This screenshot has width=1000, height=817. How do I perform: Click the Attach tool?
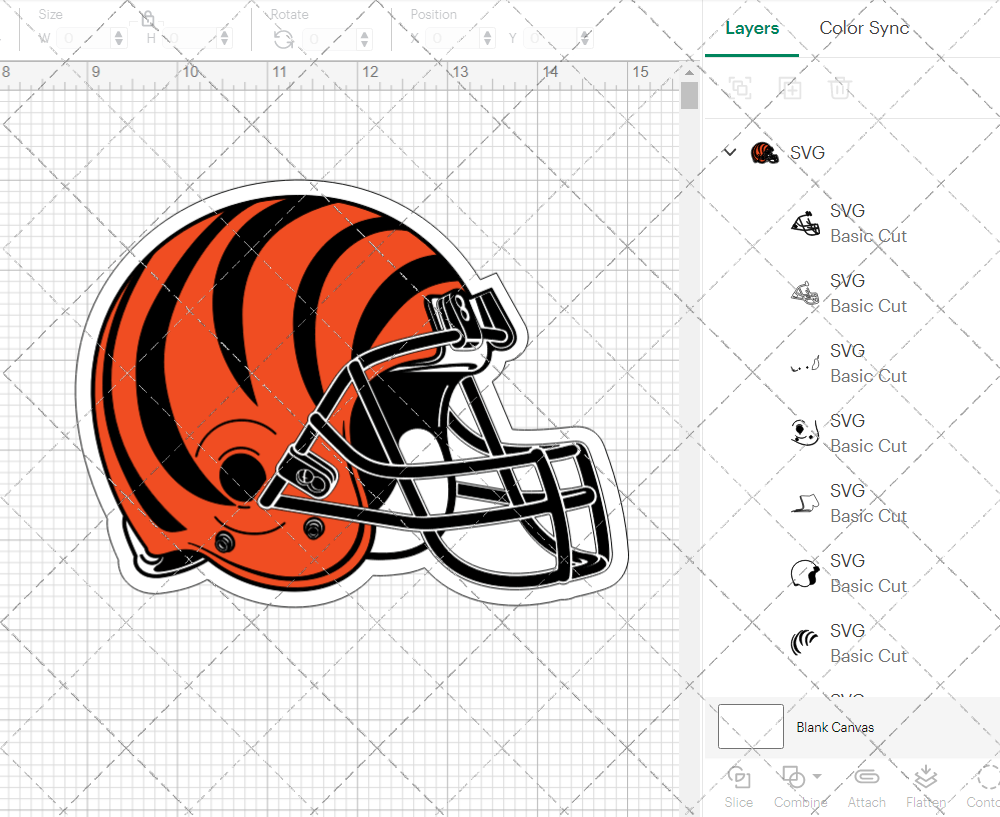[866, 787]
